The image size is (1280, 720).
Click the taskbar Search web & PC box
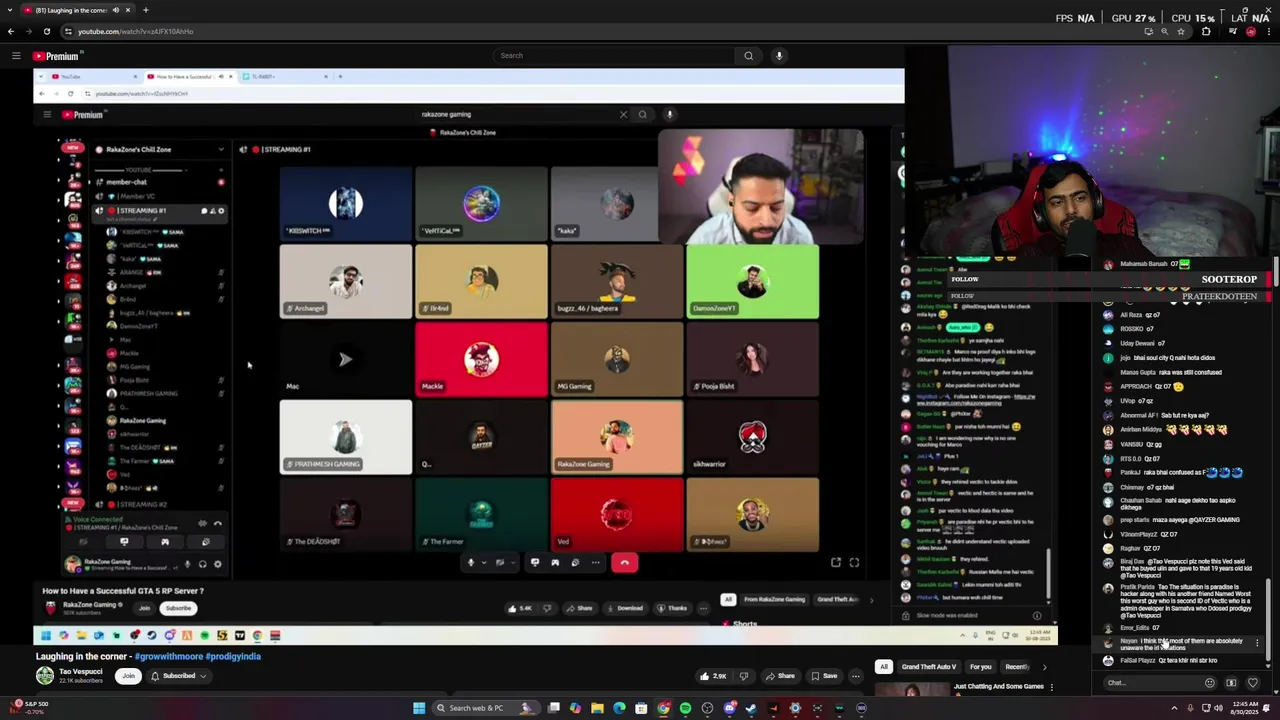[485, 708]
